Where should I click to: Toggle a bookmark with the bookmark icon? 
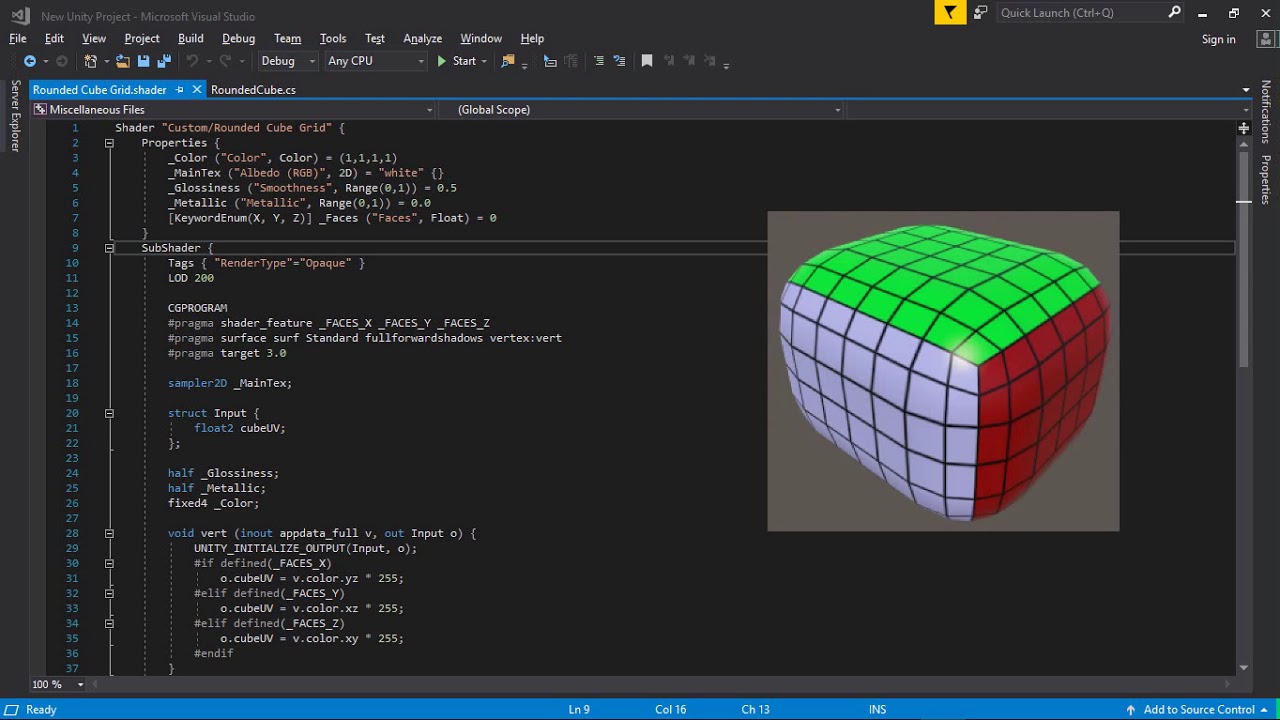click(647, 61)
